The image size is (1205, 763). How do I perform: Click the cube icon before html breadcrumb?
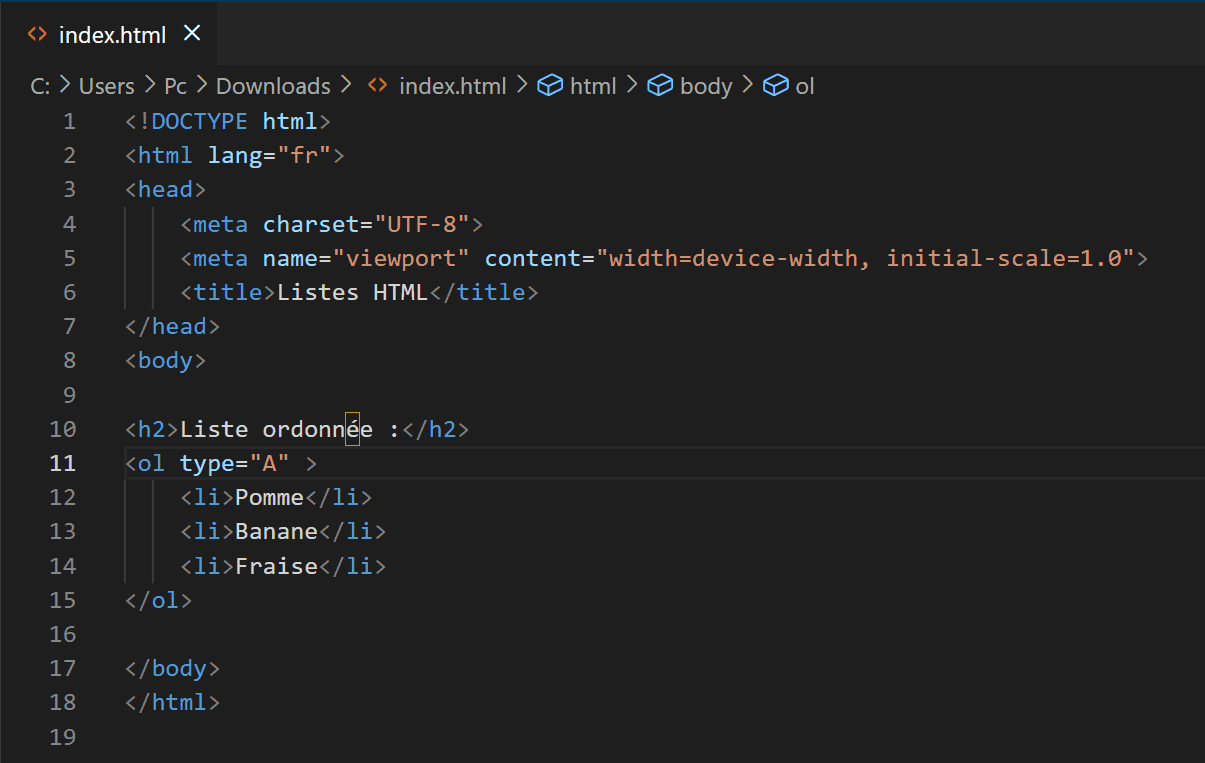(550, 86)
